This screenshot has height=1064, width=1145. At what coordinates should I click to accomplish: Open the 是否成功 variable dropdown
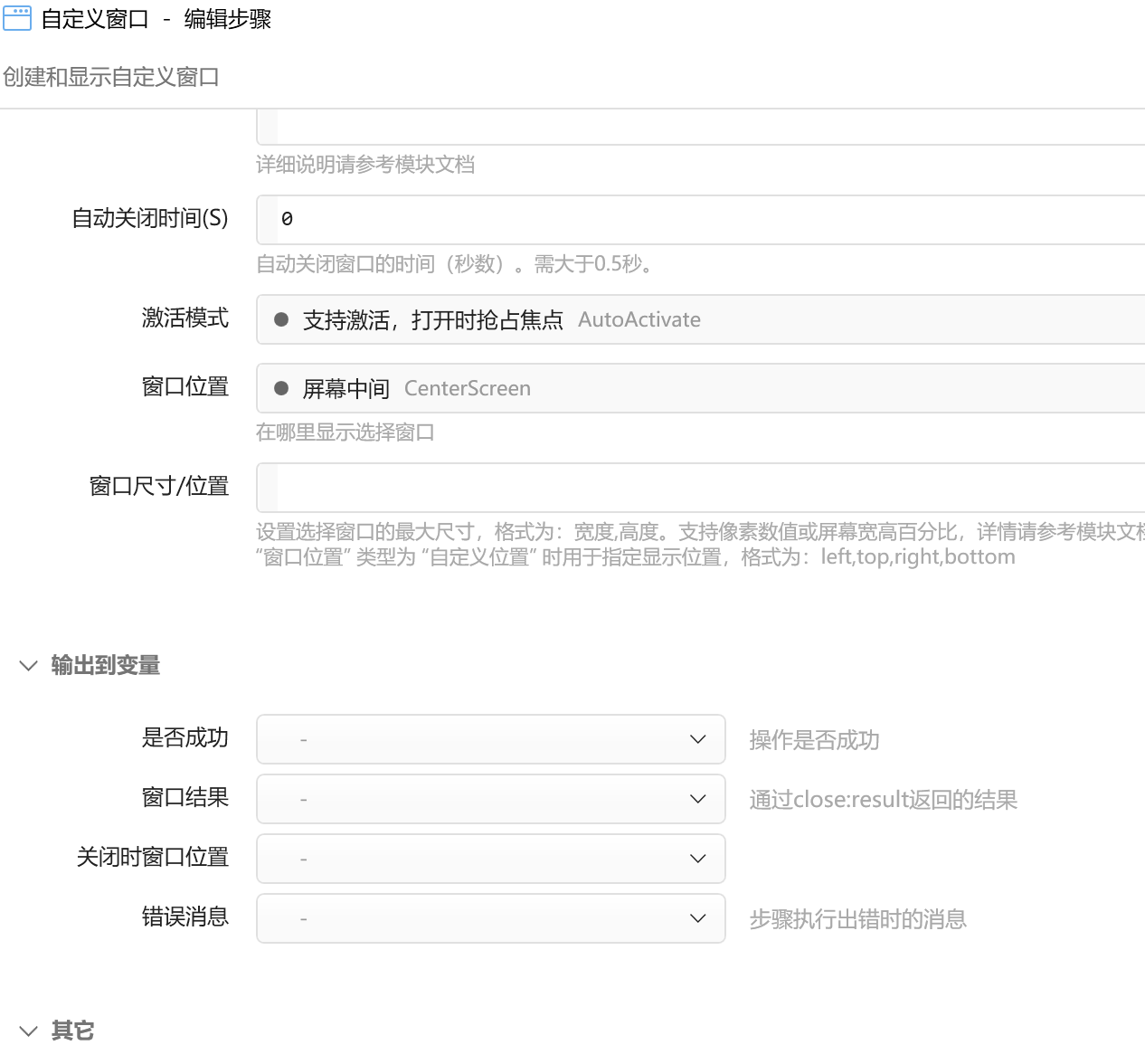tap(491, 739)
